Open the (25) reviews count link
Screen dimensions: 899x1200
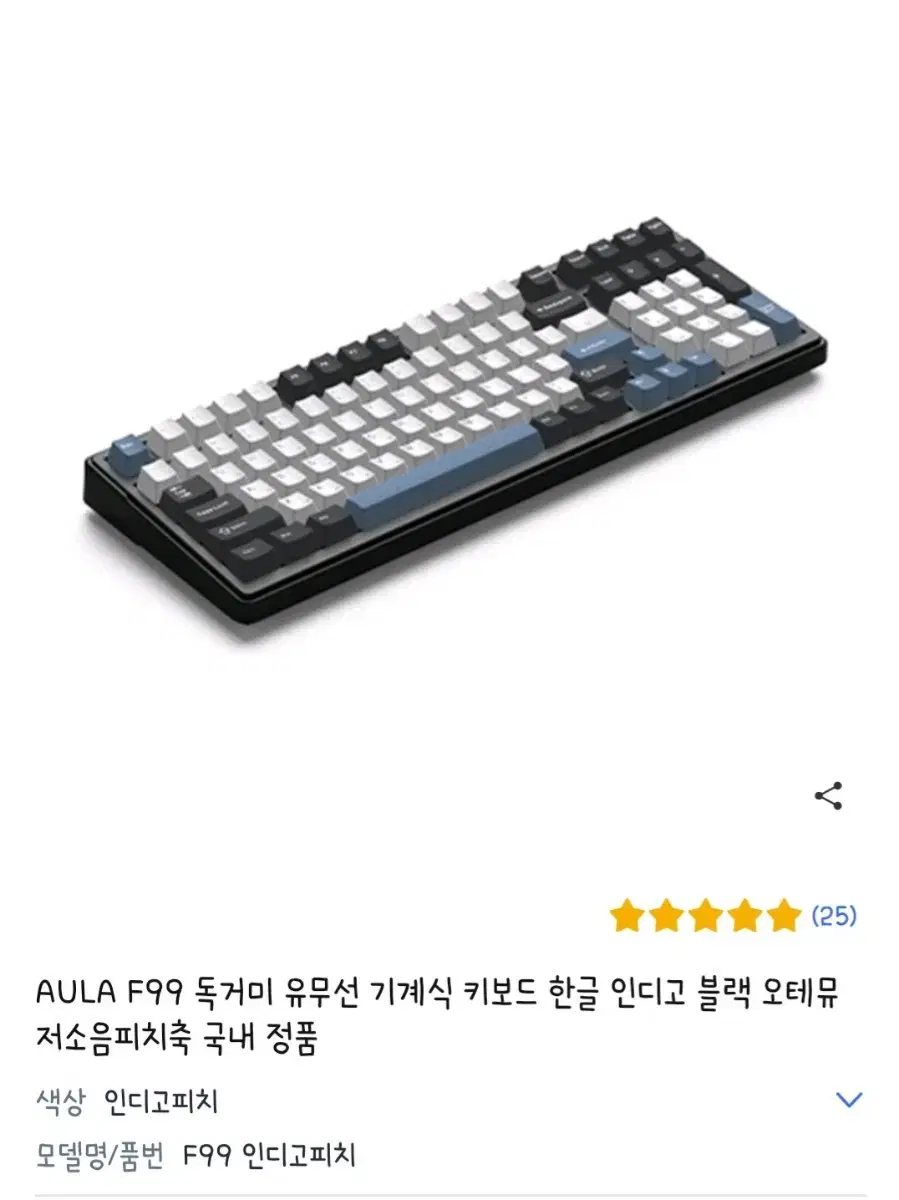point(833,915)
